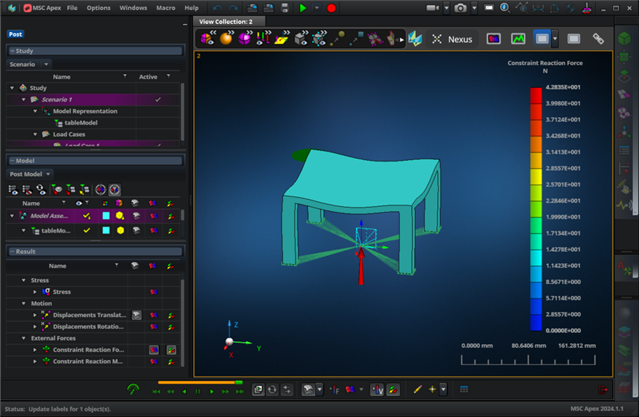The height and width of the screenshot is (417, 639).
Task: Click the hide-all crossed eye list icon
Action: [27, 190]
